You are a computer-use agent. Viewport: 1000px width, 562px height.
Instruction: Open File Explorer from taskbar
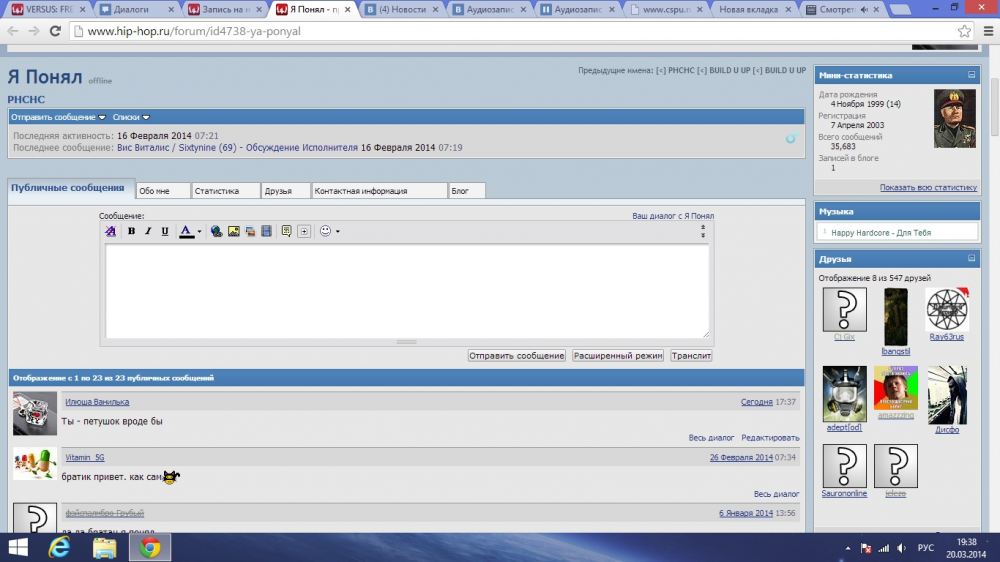pyautogui.click(x=105, y=547)
